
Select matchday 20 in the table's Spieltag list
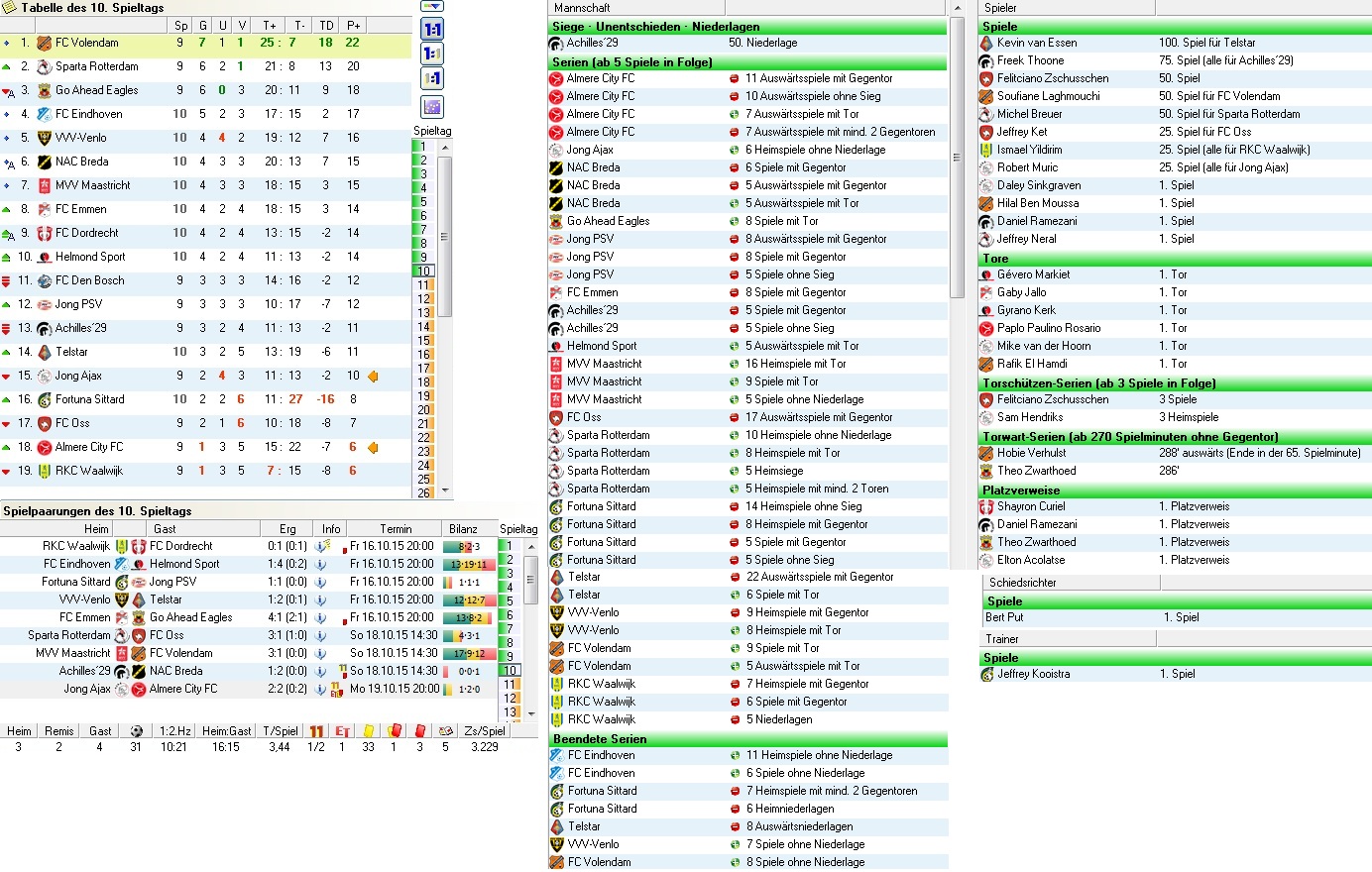point(423,409)
